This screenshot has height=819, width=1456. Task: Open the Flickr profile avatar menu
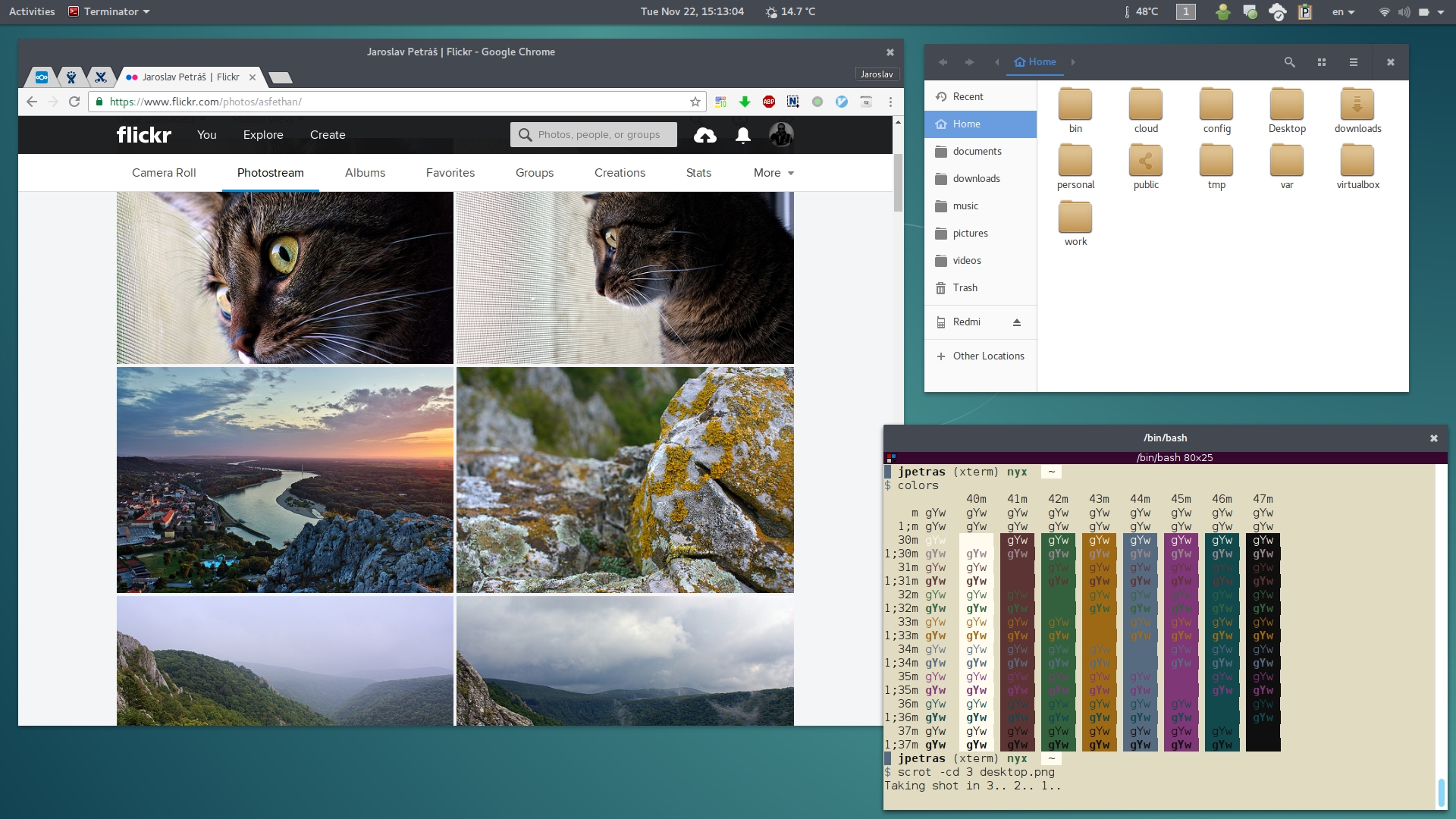781,135
